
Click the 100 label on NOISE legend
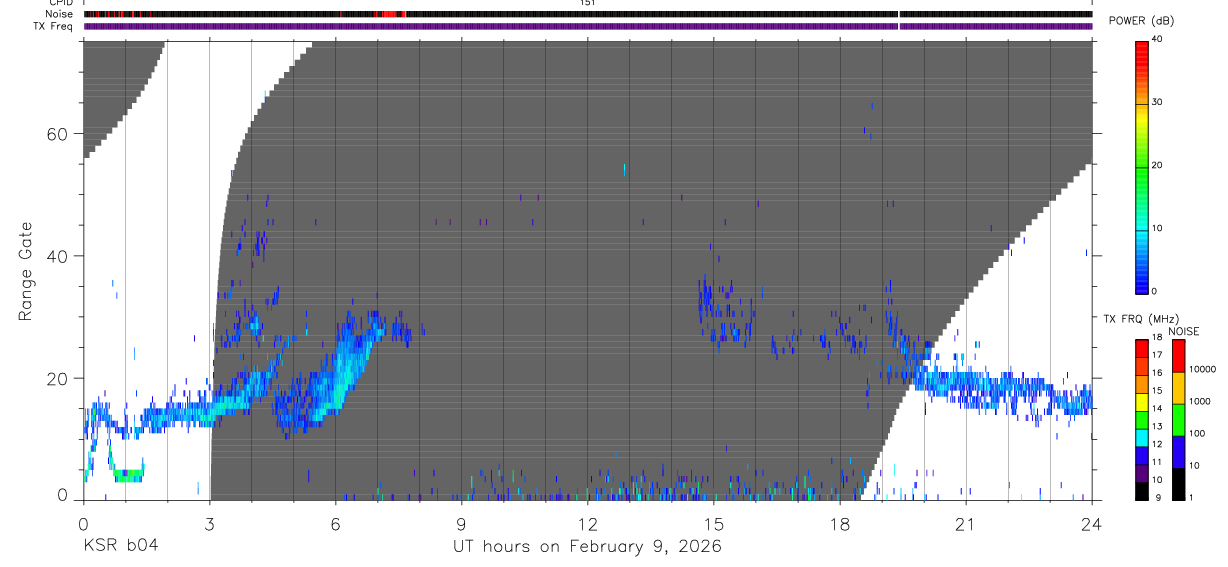1197,433
